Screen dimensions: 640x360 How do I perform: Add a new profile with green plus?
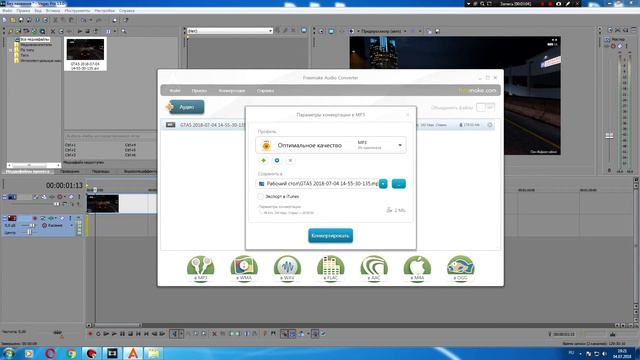pos(263,160)
